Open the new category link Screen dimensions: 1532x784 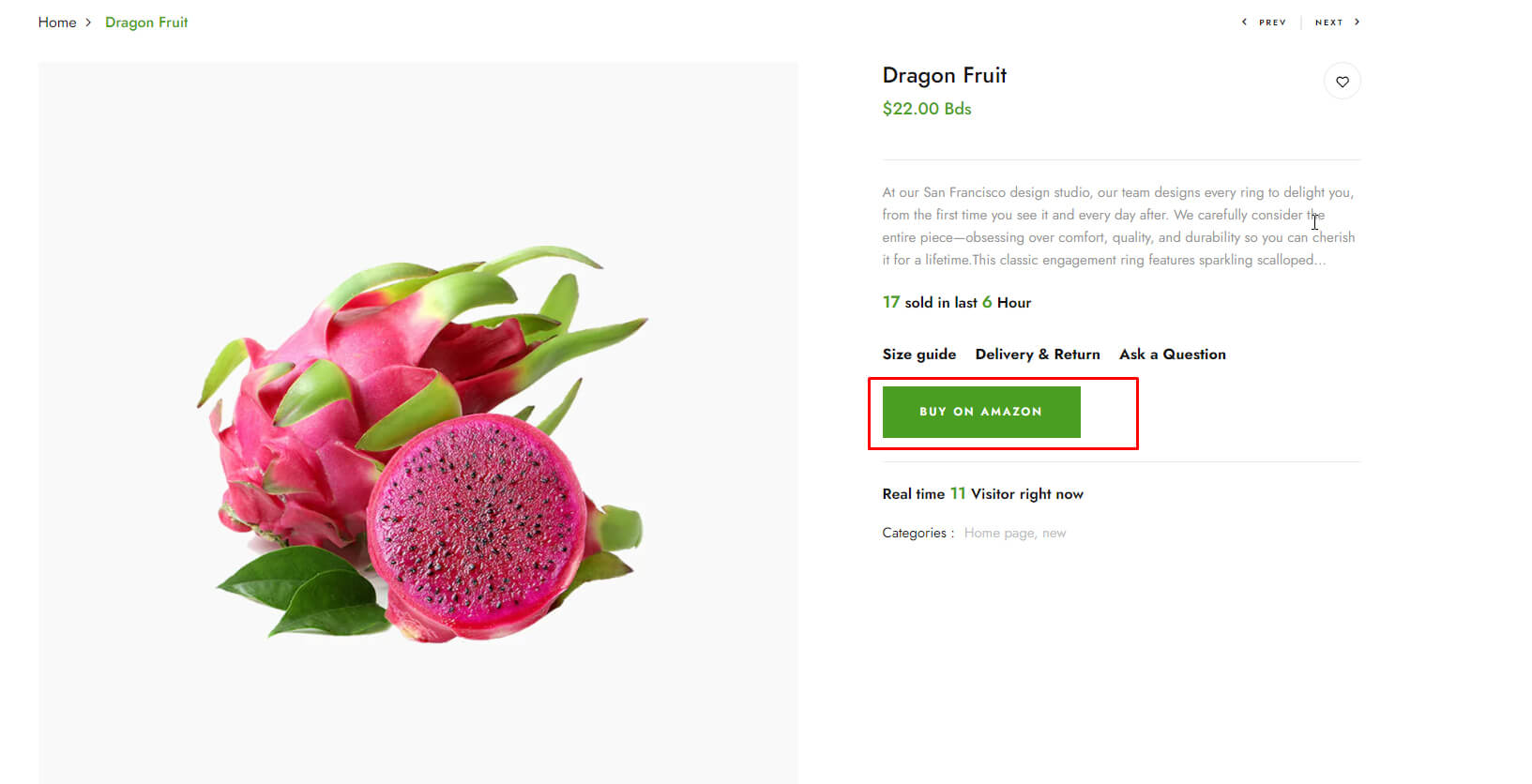1054,534
